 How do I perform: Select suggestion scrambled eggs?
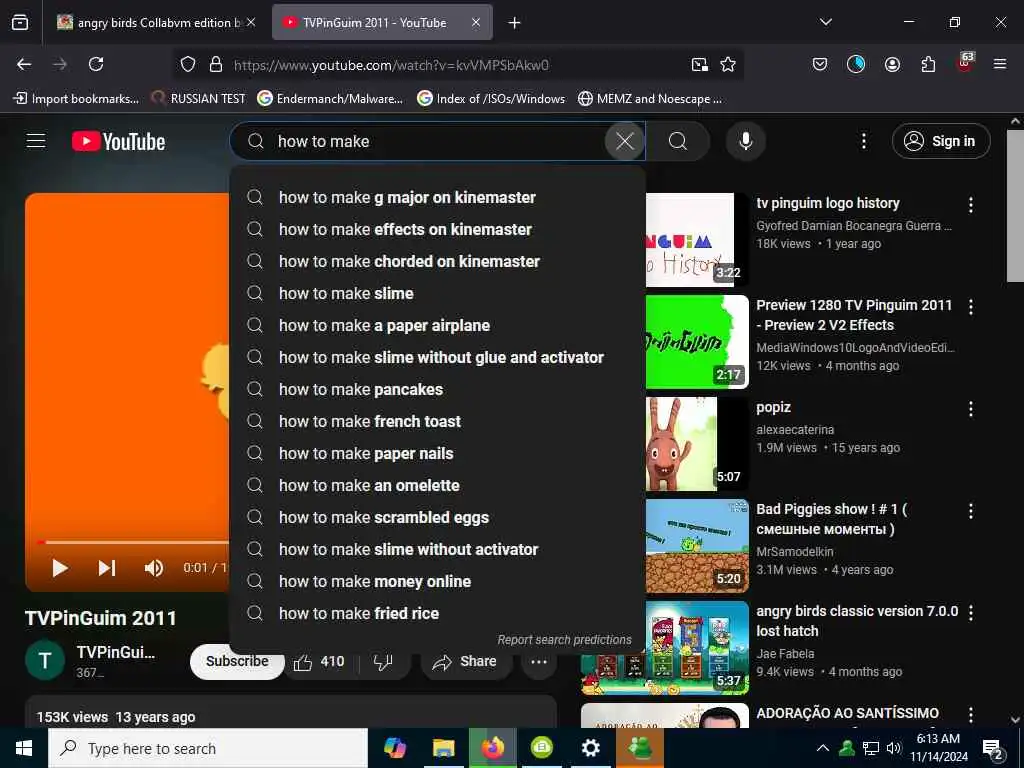tap(438, 517)
